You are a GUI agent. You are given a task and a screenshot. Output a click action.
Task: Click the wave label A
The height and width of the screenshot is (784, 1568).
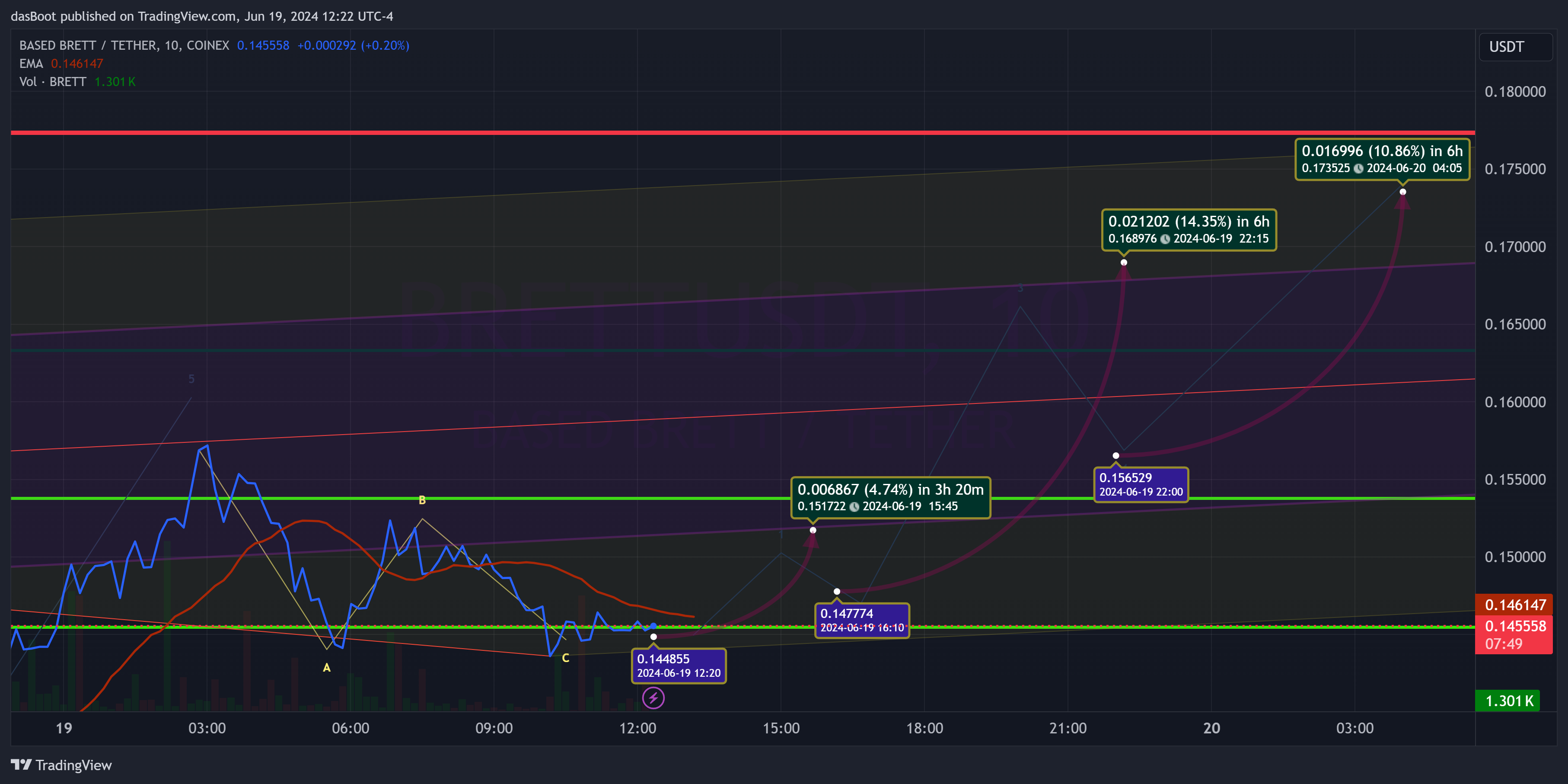pyautogui.click(x=327, y=668)
